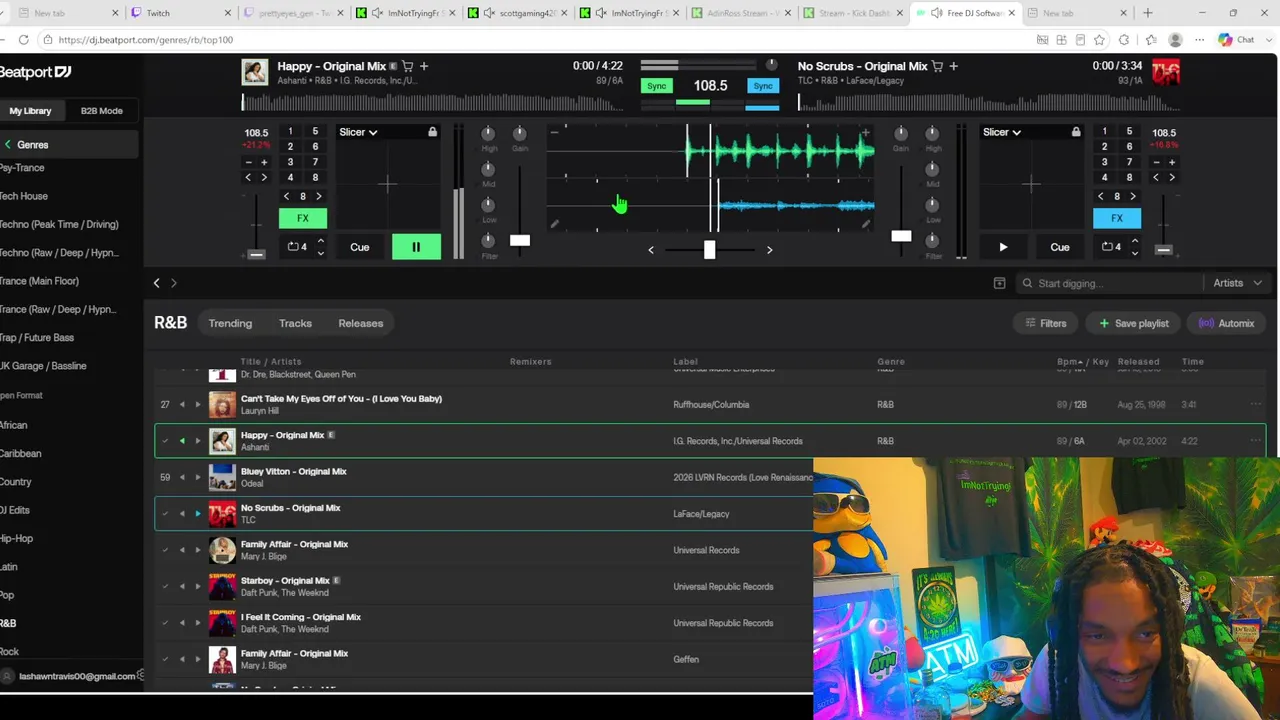
Task: Pause the left deck playing Happy
Action: tap(416, 247)
